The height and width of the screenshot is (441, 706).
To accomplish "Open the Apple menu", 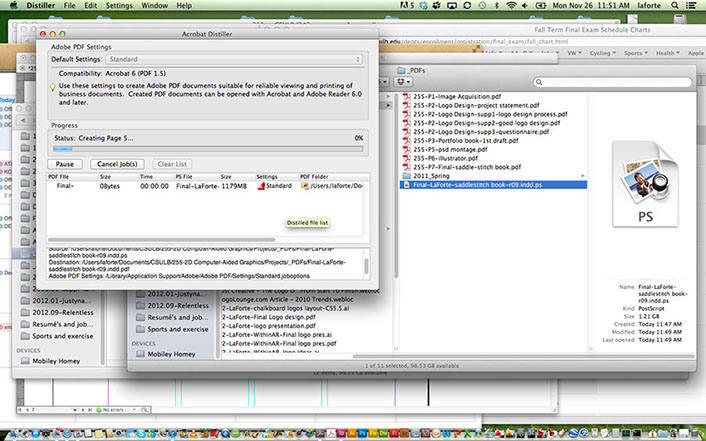I will [14, 5].
